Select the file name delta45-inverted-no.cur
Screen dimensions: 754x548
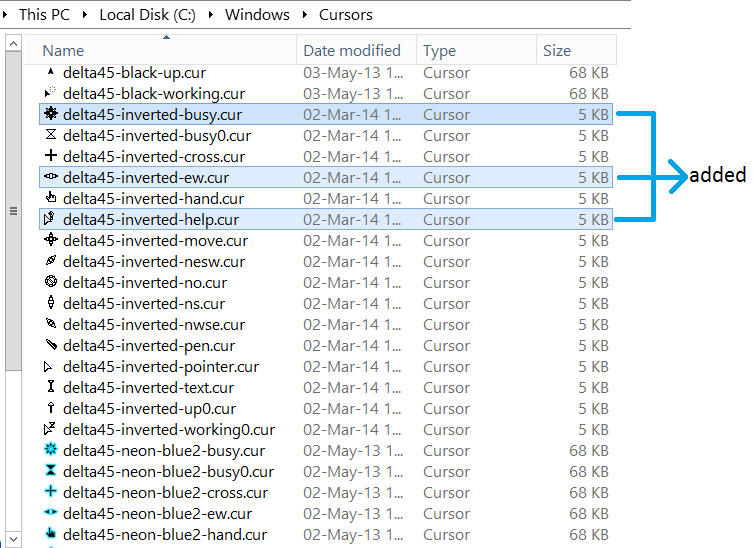145,282
